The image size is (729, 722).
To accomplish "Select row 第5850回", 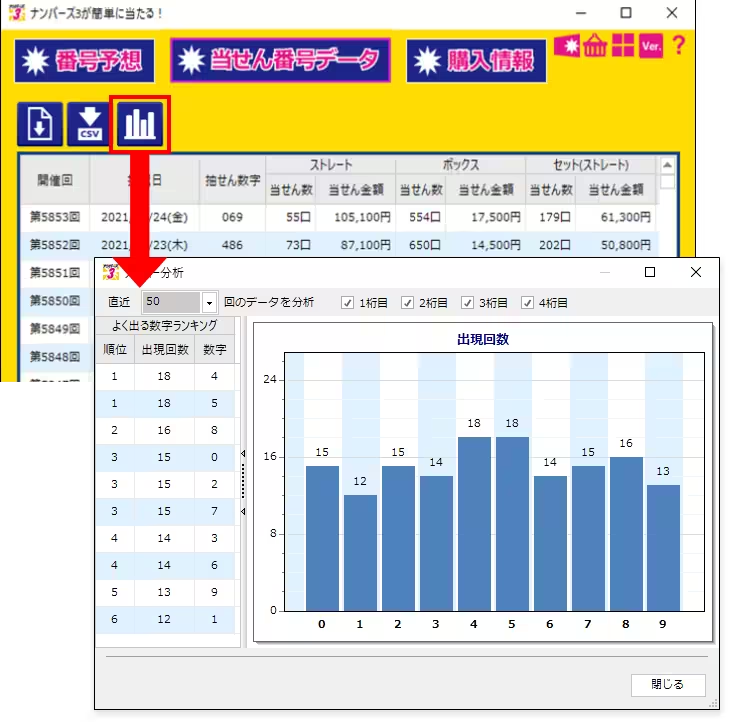I will [x=55, y=300].
